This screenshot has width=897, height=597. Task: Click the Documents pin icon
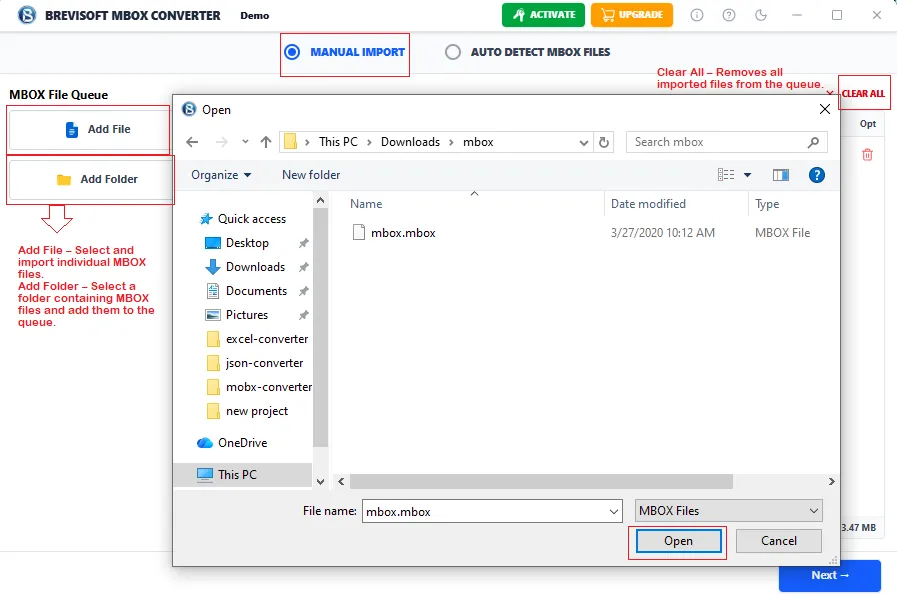point(304,291)
